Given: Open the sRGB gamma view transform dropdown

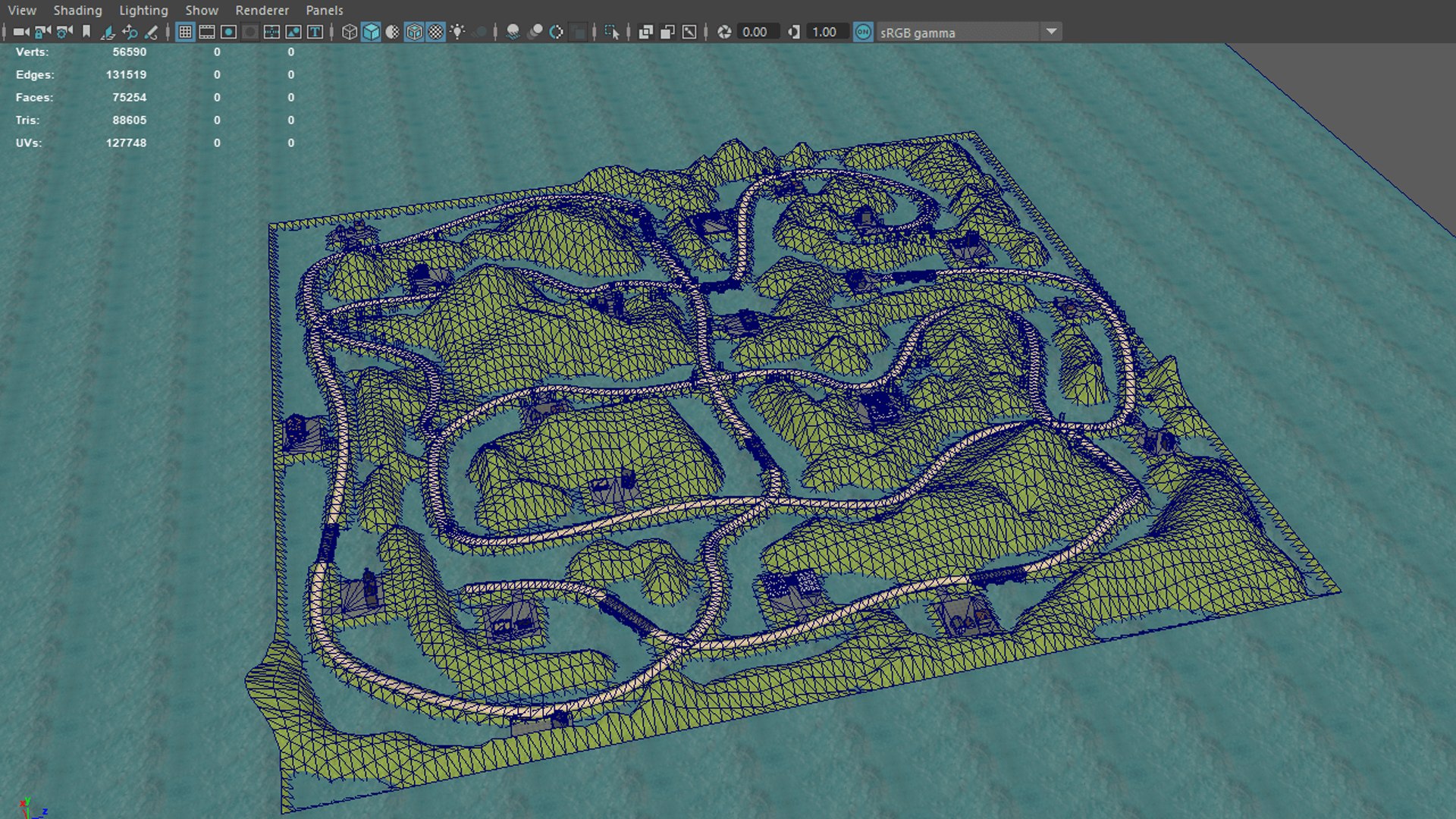Looking at the screenshot, I should (x=1051, y=32).
